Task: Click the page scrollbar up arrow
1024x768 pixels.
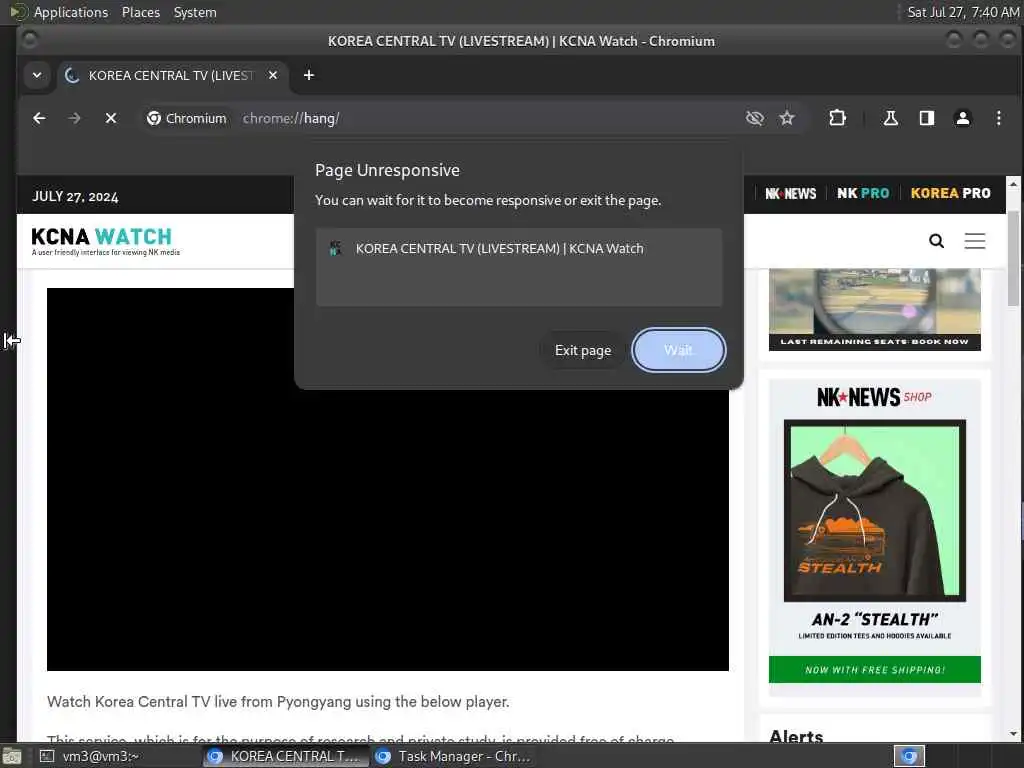Action: tap(1014, 184)
